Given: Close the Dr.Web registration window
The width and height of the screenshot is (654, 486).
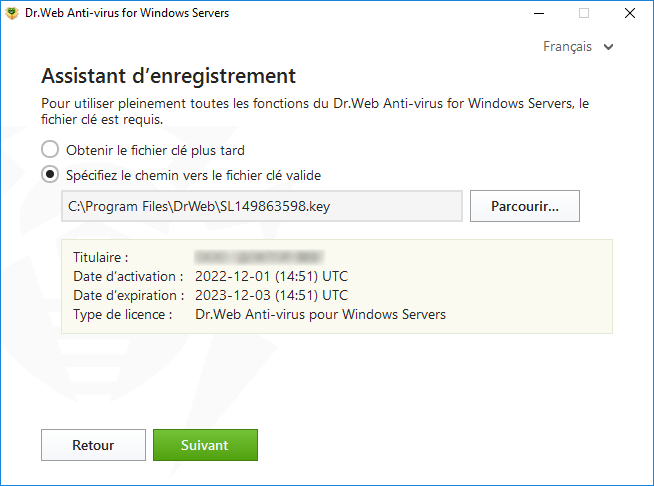Looking at the screenshot, I should 630,13.
